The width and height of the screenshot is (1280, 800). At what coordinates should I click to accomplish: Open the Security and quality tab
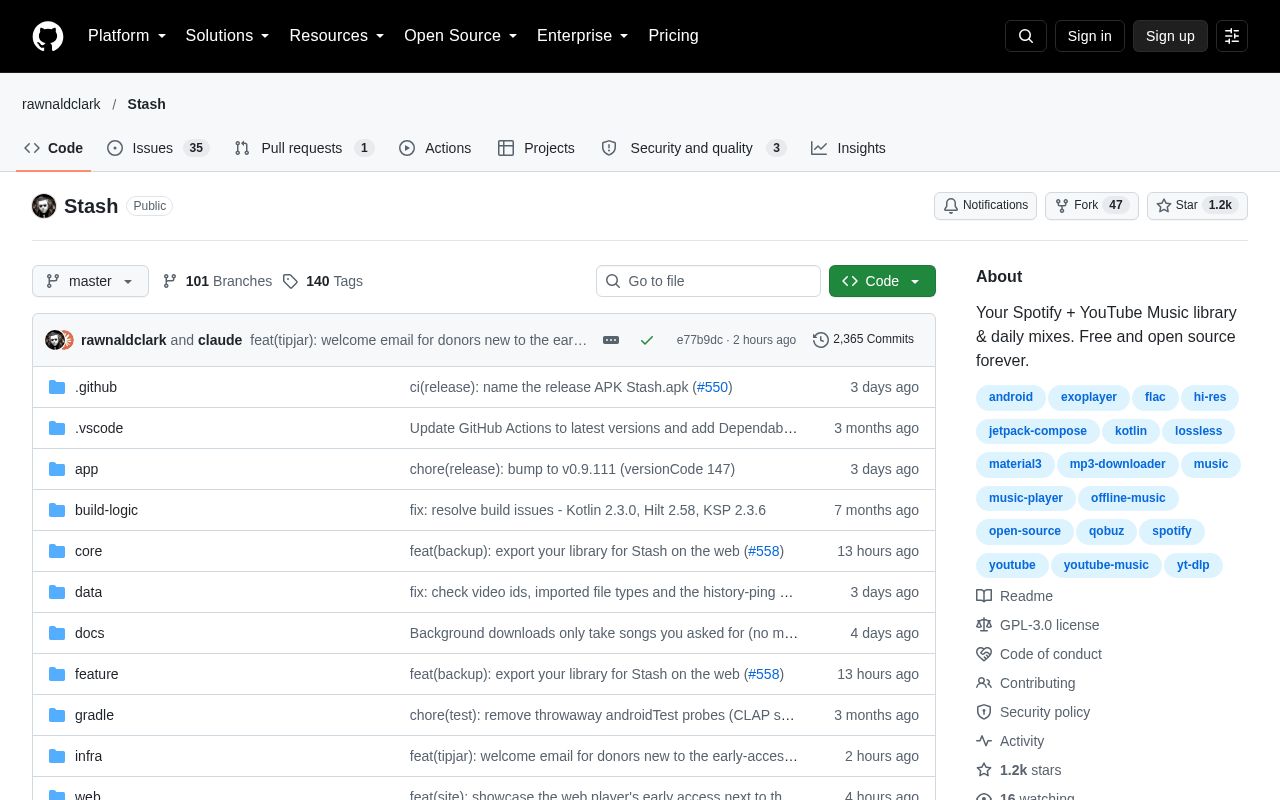click(x=693, y=148)
